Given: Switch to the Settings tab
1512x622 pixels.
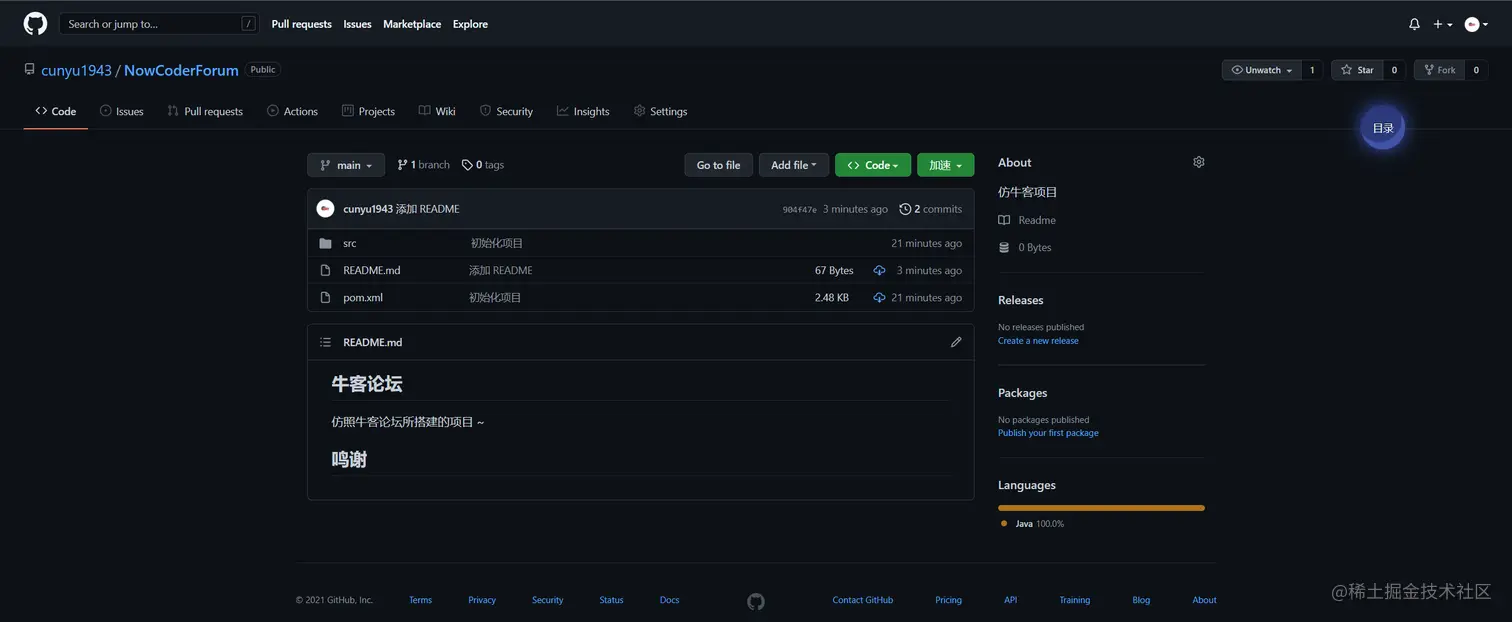Looking at the screenshot, I should (660, 111).
